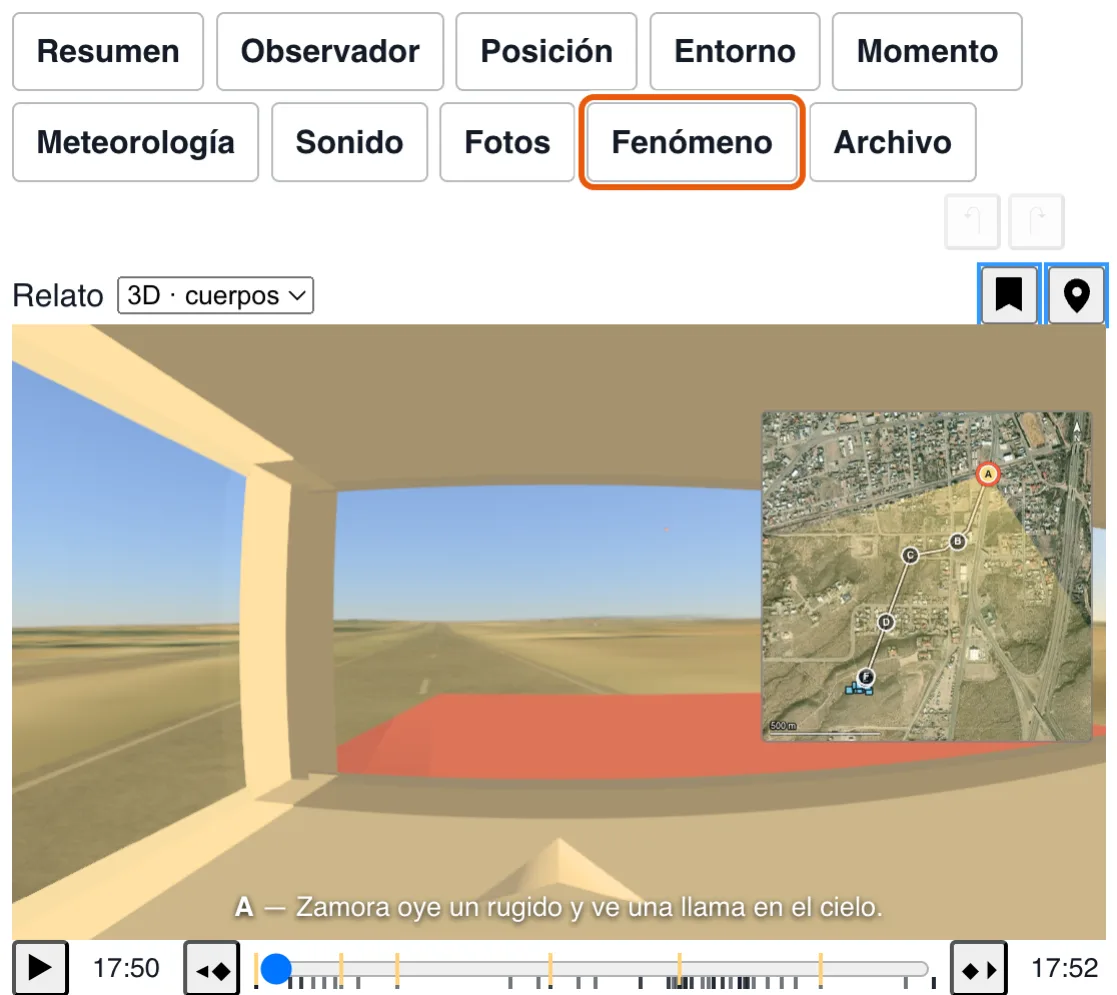The image size is (1117, 995).
Task: Expand the Relato view mode dropdown
Action: point(215,295)
